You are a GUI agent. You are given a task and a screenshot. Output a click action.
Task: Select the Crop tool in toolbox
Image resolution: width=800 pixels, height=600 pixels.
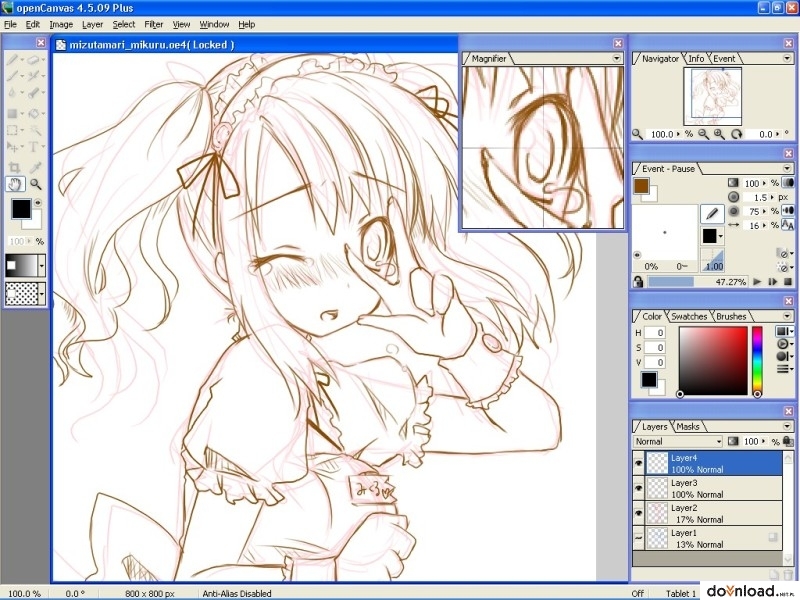point(14,167)
